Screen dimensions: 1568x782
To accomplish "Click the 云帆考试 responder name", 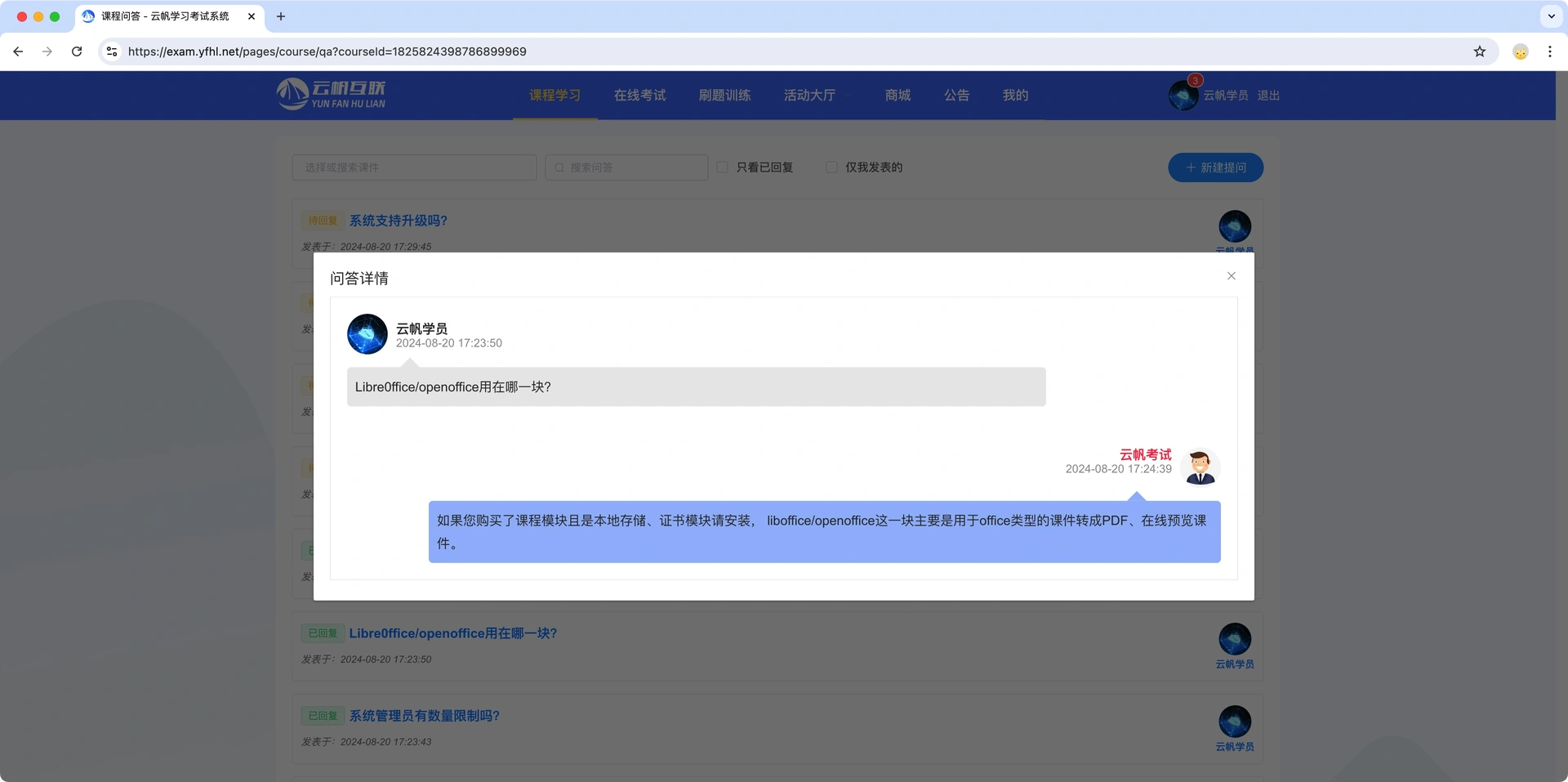I will pyautogui.click(x=1146, y=454).
